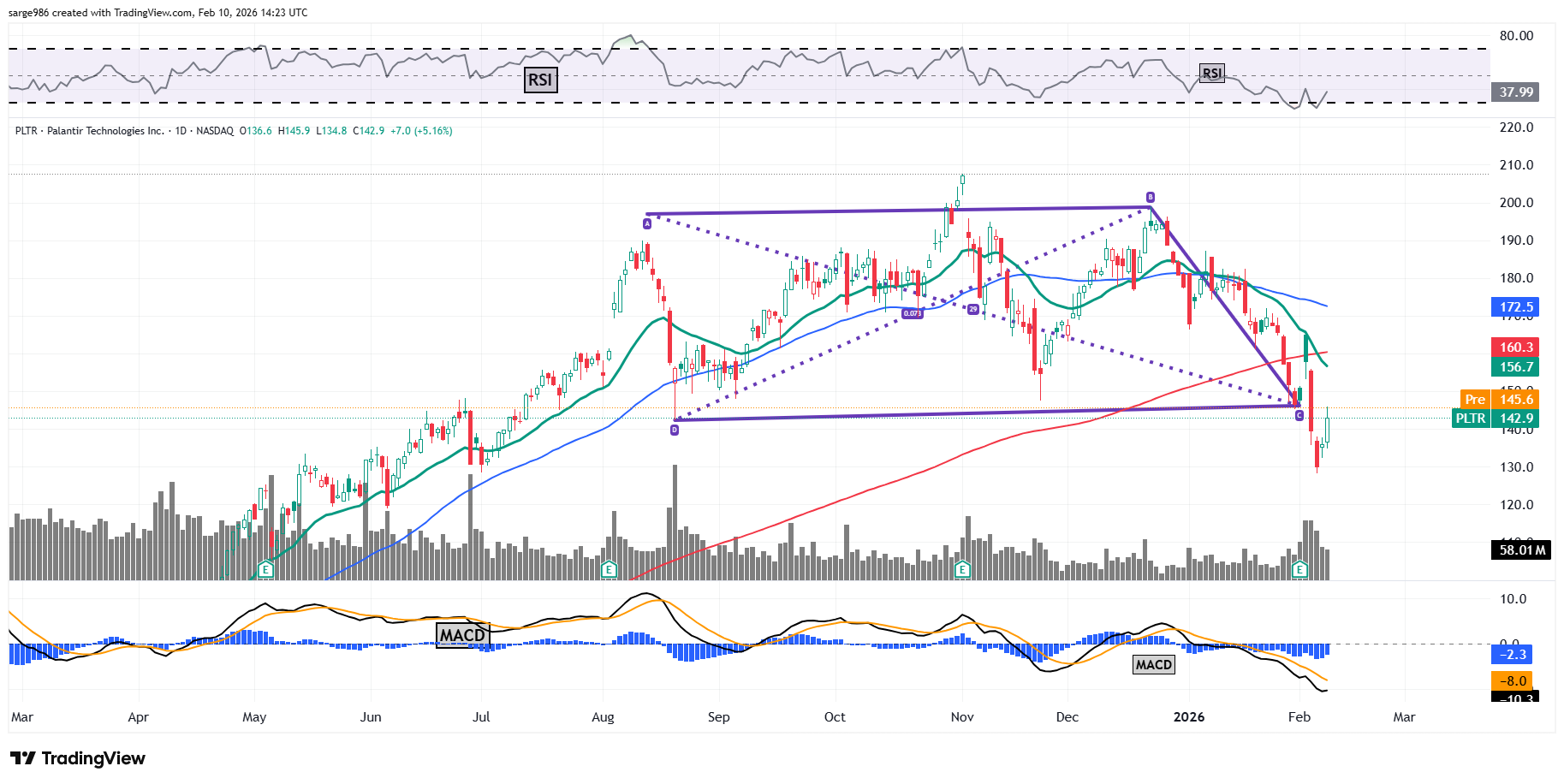The image size is (1564, 784).
Task: Click the blue 172.5 moving average price tag
Action: 1515,307
